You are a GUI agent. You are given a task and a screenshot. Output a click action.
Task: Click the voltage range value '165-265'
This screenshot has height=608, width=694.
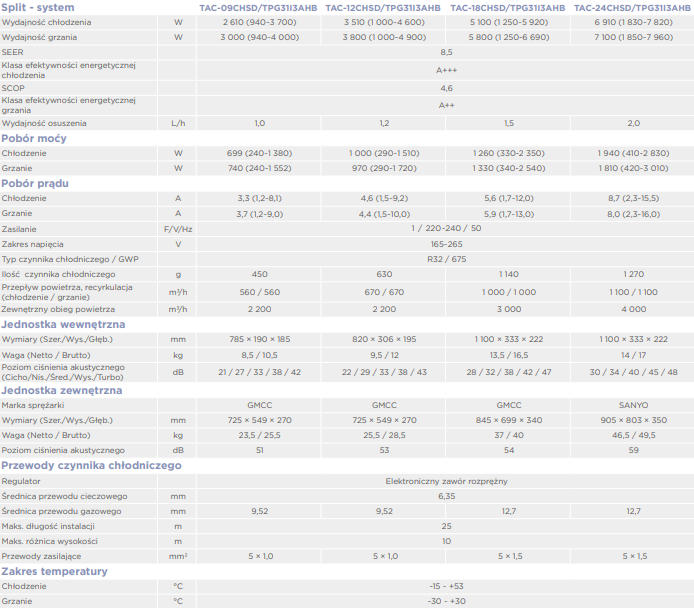click(x=446, y=244)
